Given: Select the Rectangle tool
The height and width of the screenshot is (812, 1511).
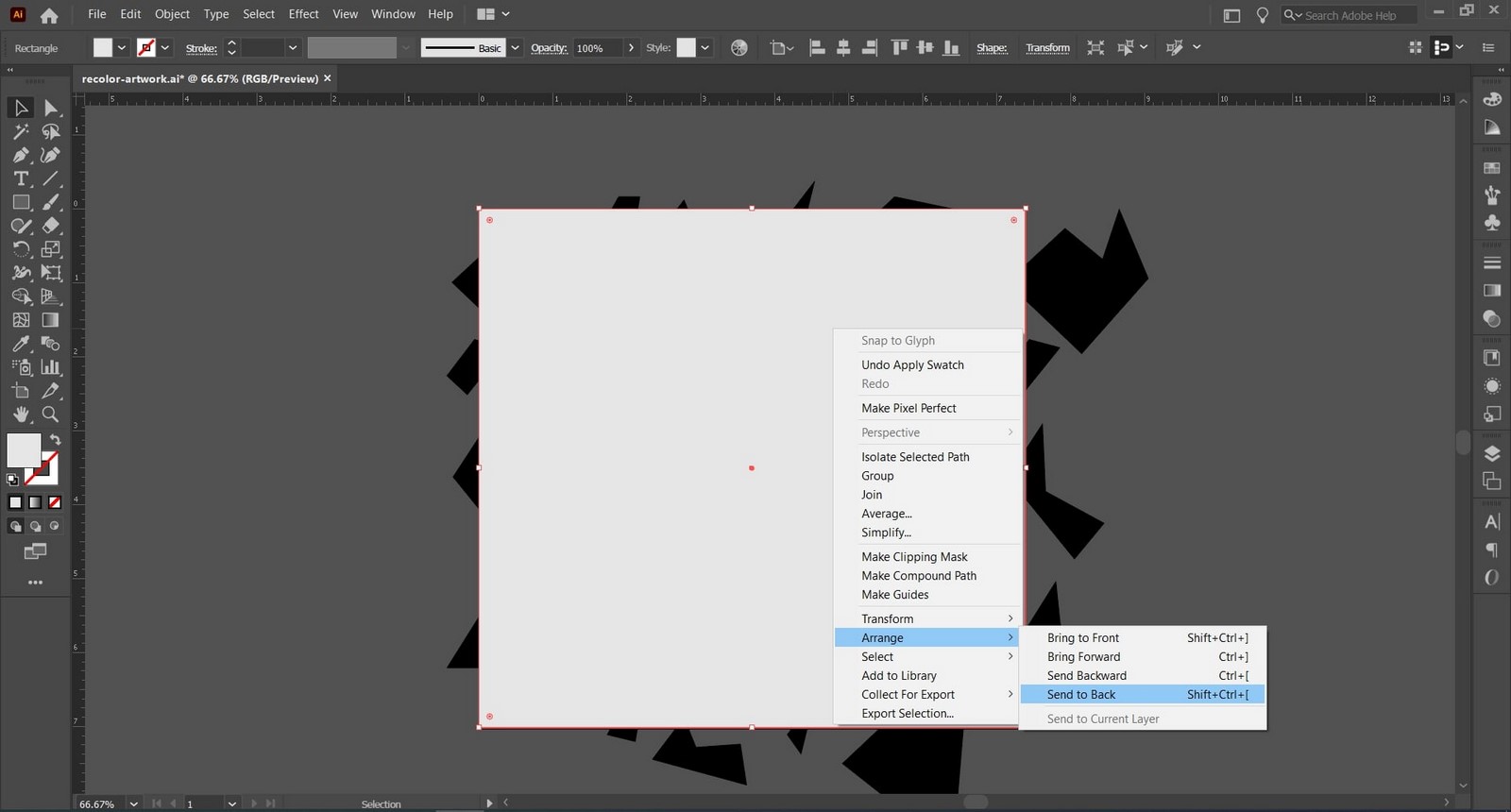Looking at the screenshot, I should click(x=21, y=202).
